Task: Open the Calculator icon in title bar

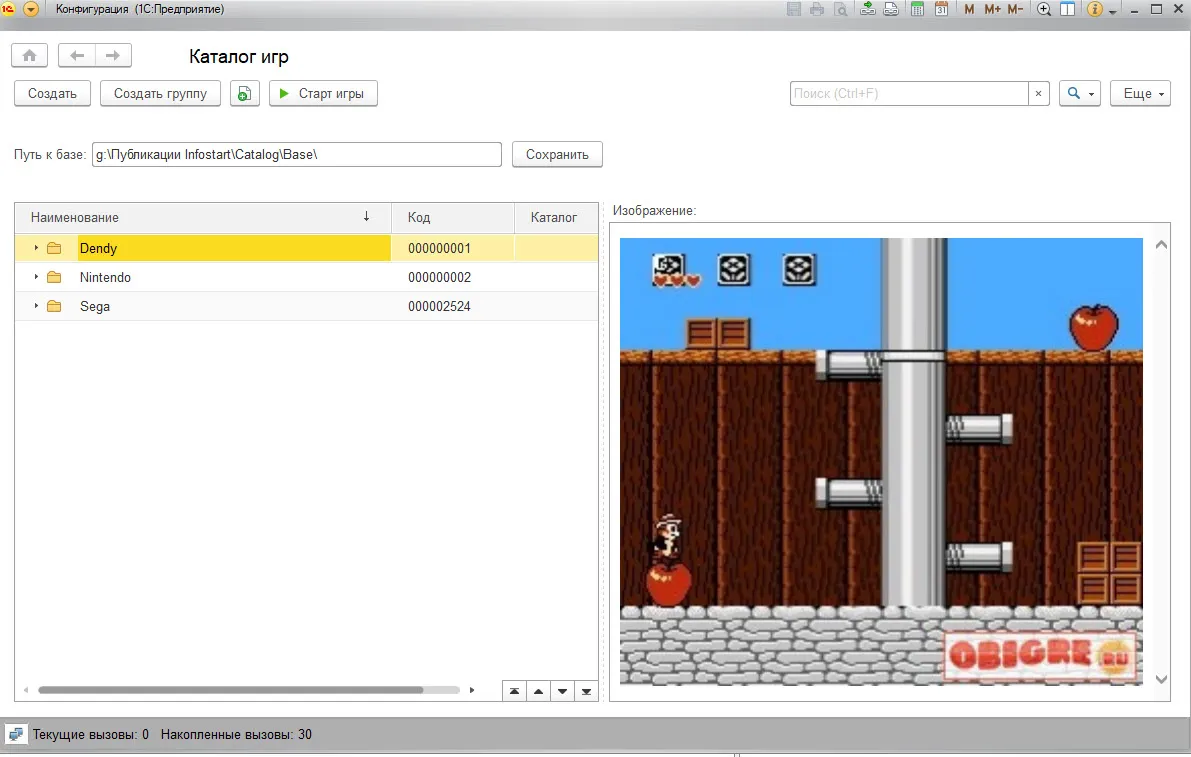Action: 918,9
